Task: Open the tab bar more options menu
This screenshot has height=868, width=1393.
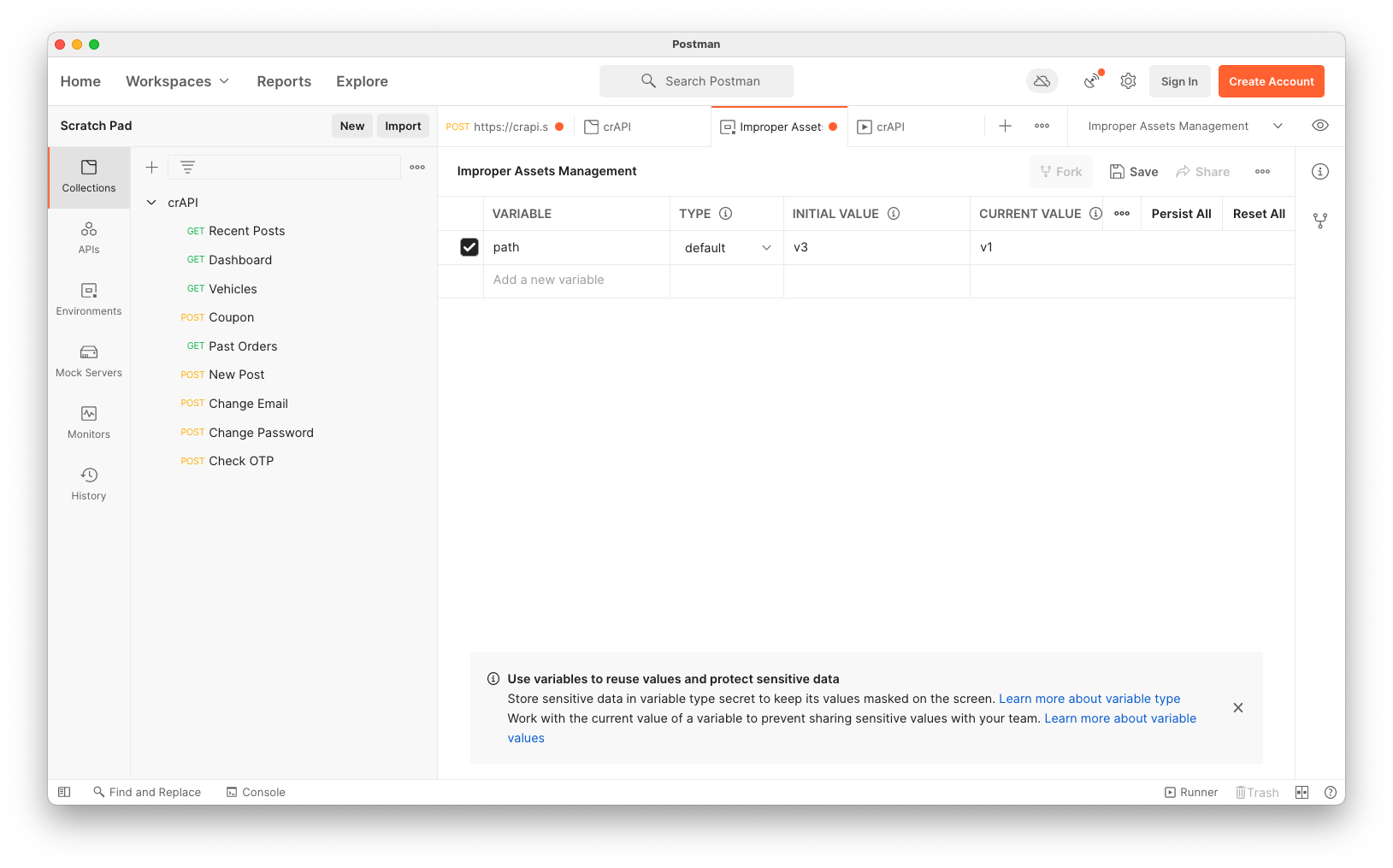Action: [x=1042, y=127]
